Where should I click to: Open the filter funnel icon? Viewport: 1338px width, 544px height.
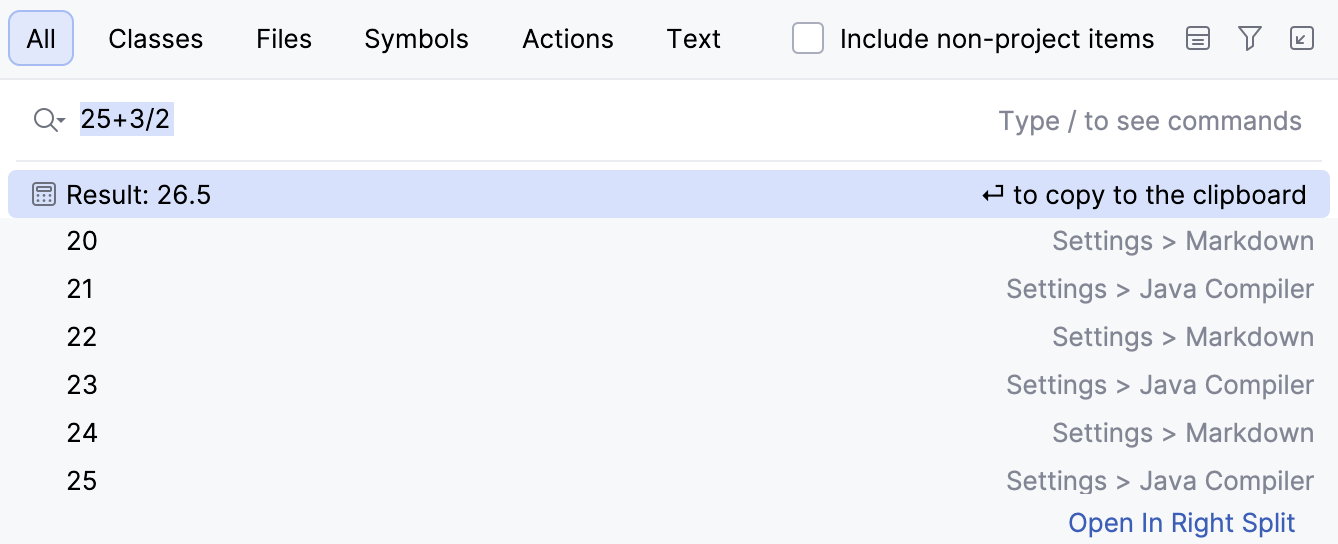tap(1249, 39)
